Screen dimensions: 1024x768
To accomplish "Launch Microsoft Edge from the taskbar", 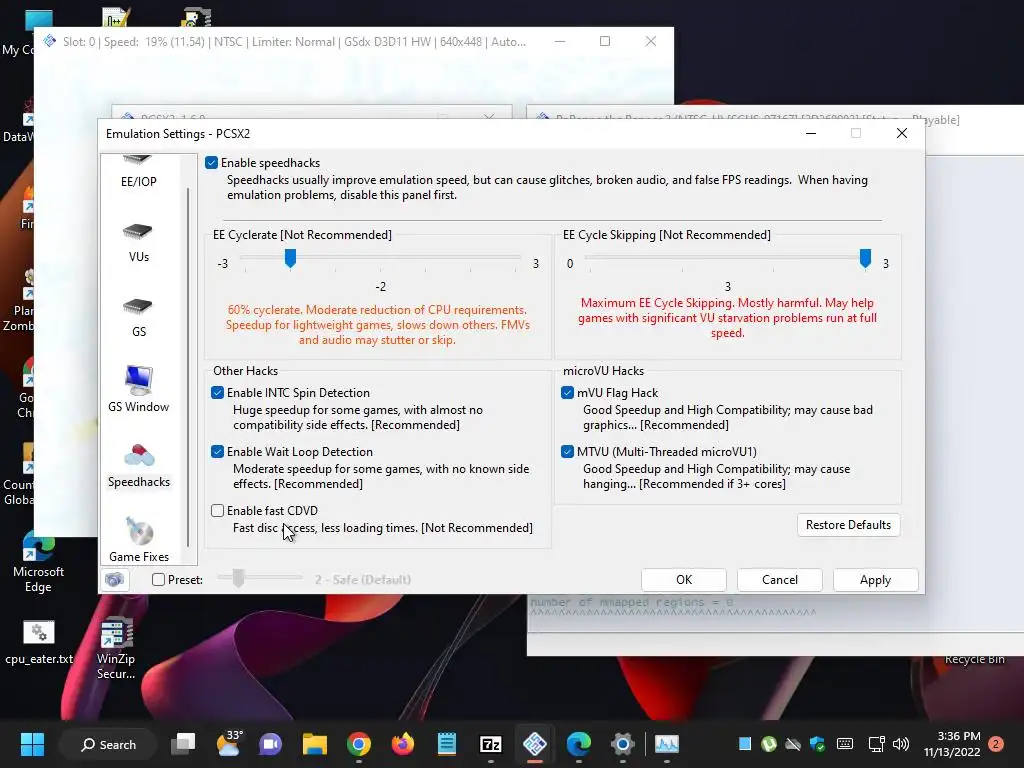I will pos(579,744).
